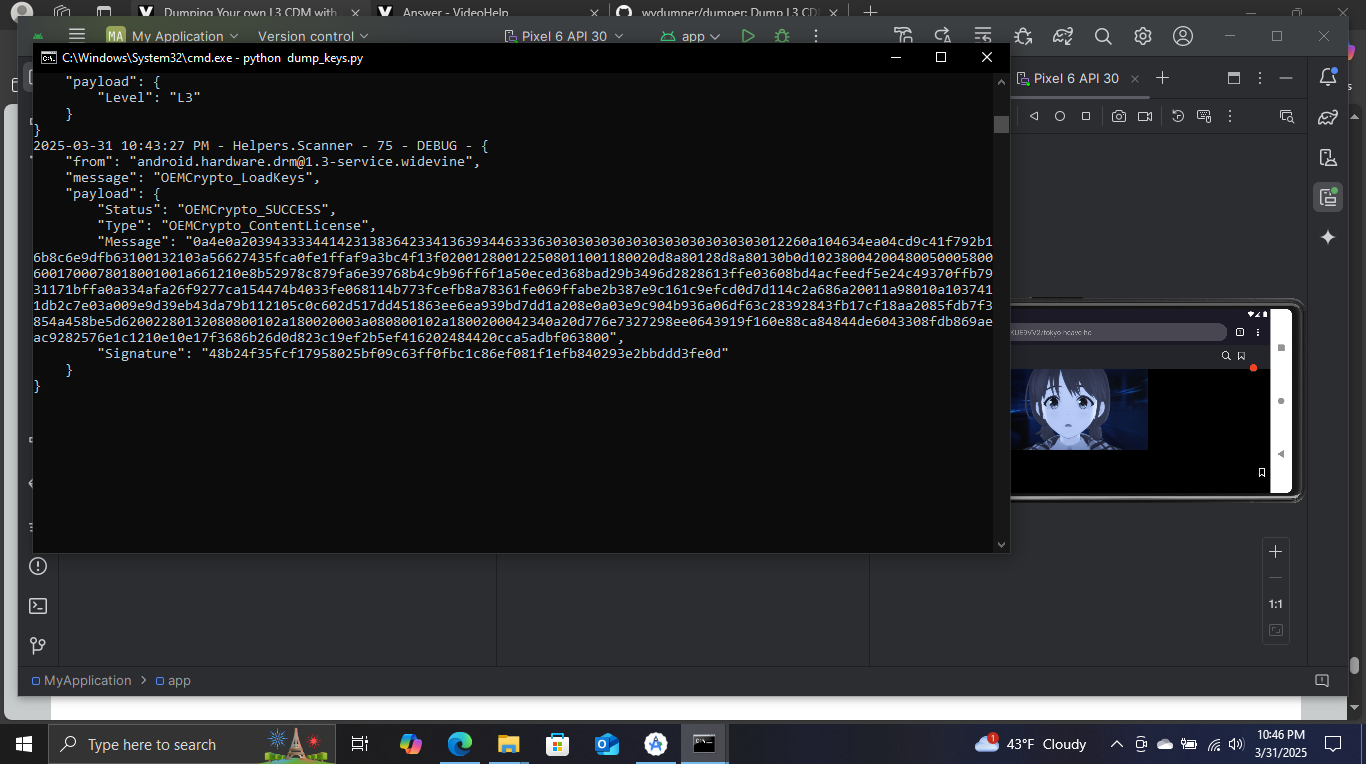
Task: Open emulator browser three-dot menu
Action: click(1256, 333)
